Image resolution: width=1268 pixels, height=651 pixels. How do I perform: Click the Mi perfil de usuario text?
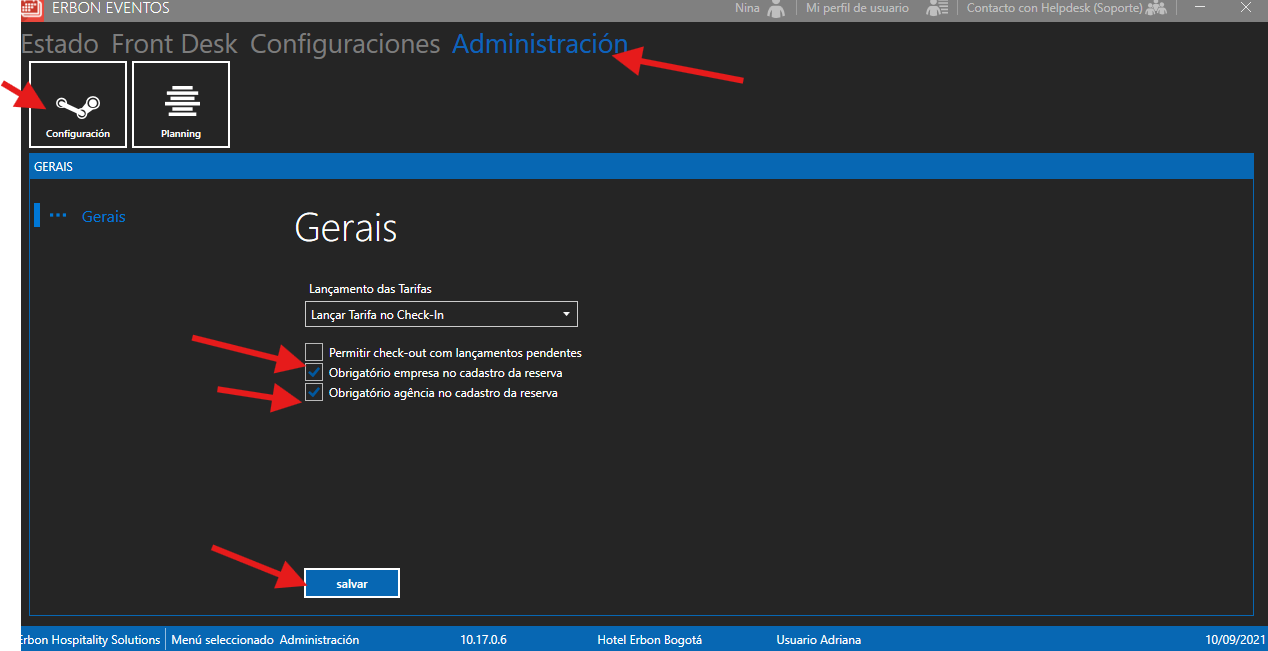tap(856, 8)
